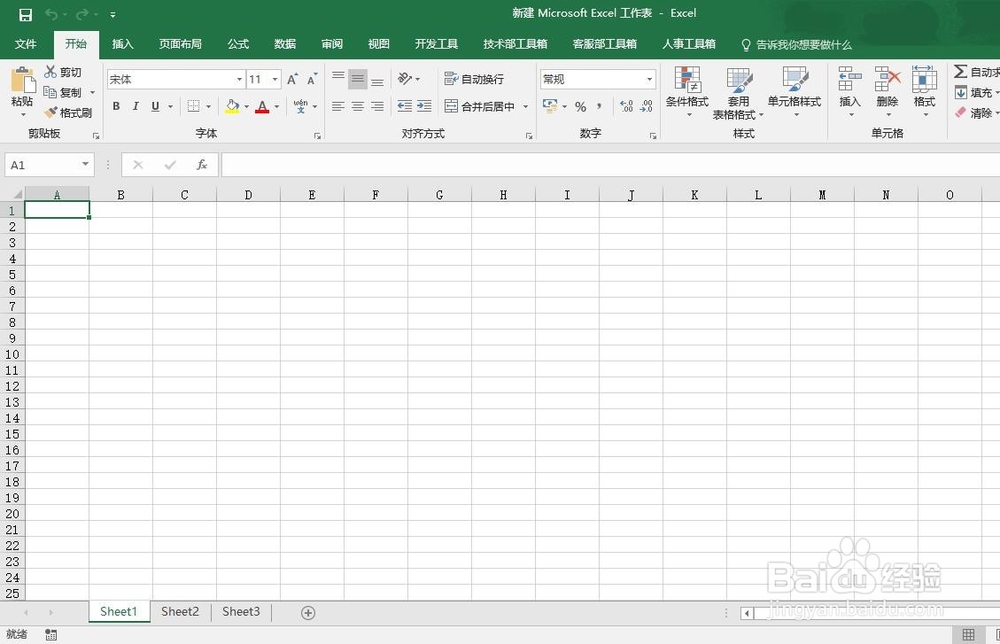Select the Format Painter (格式刷) brush
The image size is (1000, 644).
pos(50,113)
